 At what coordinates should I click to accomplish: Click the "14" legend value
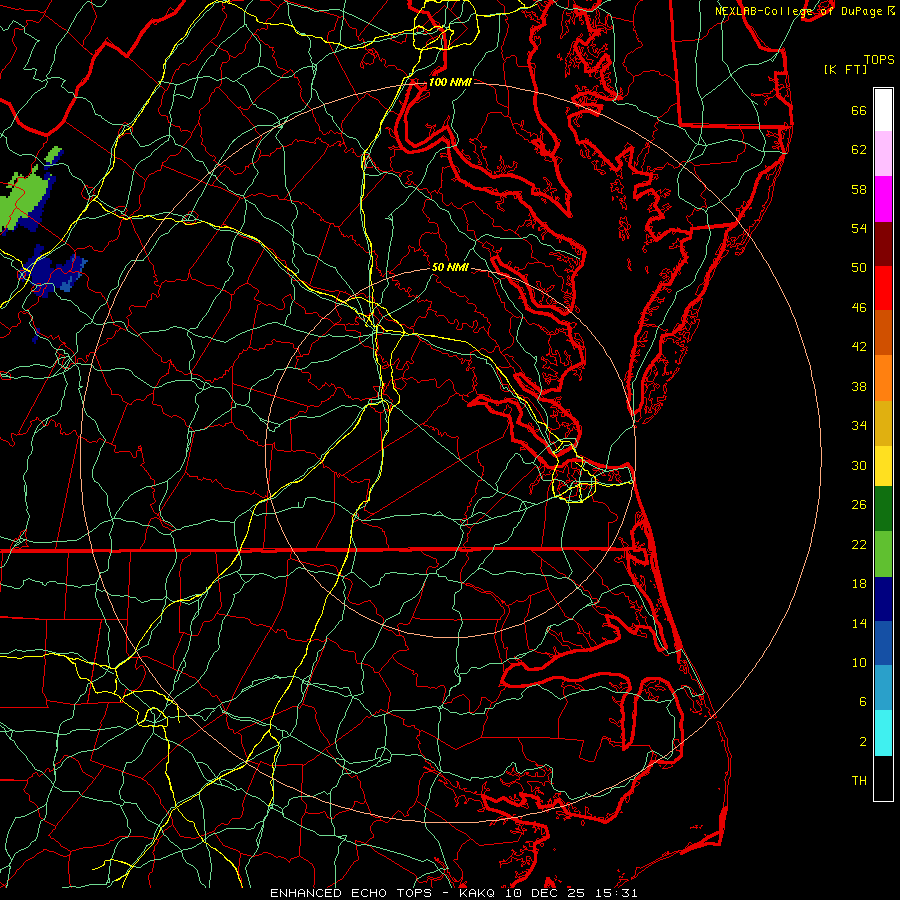click(x=859, y=623)
